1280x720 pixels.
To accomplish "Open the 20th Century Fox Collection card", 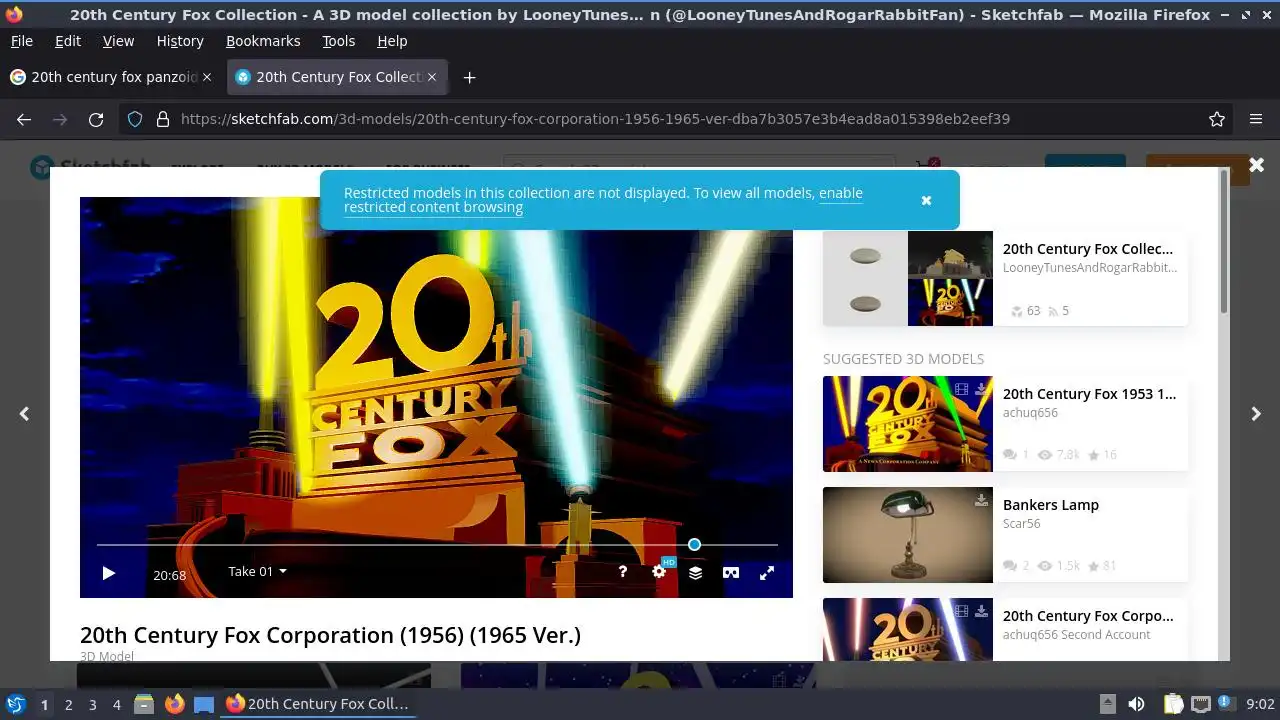I will [x=1005, y=278].
